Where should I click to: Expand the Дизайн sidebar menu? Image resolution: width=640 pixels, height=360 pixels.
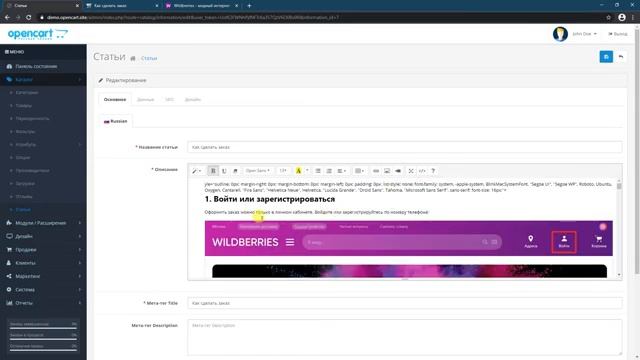pyautogui.click(x=43, y=236)
